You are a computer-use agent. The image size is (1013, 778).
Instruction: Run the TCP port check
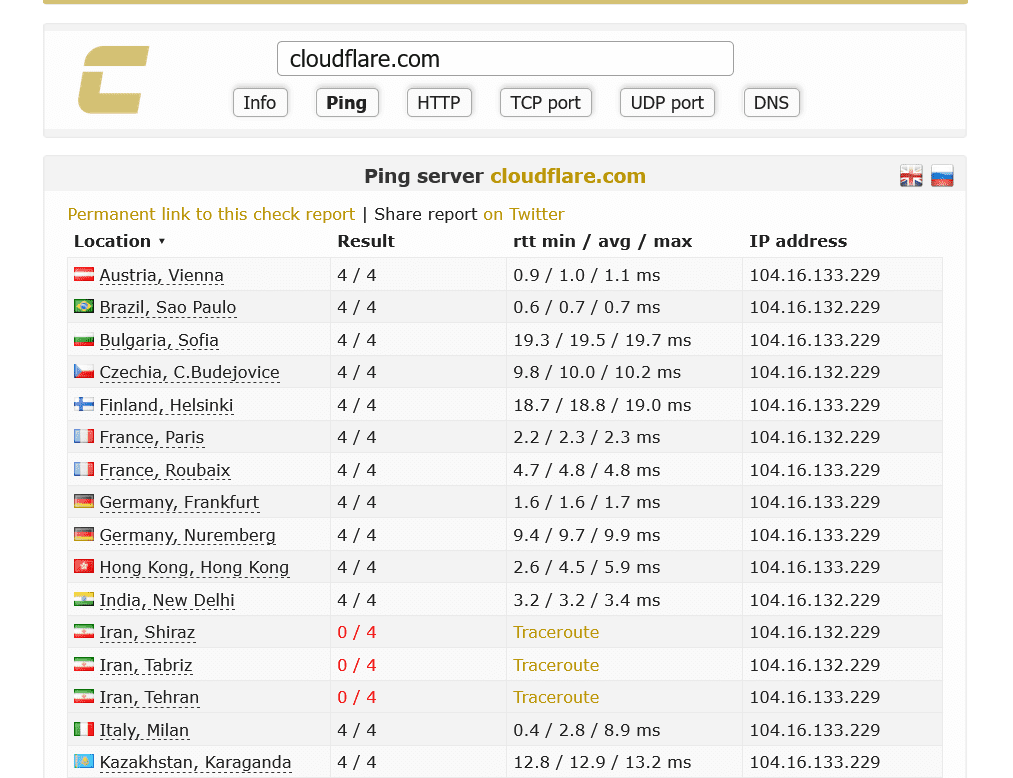[545, 103]
